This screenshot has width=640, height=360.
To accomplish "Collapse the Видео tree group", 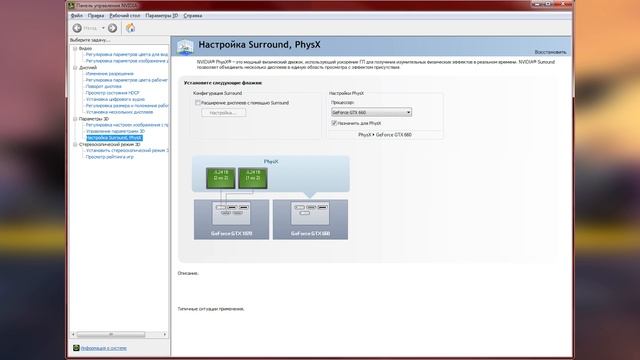I will [75, 48].
